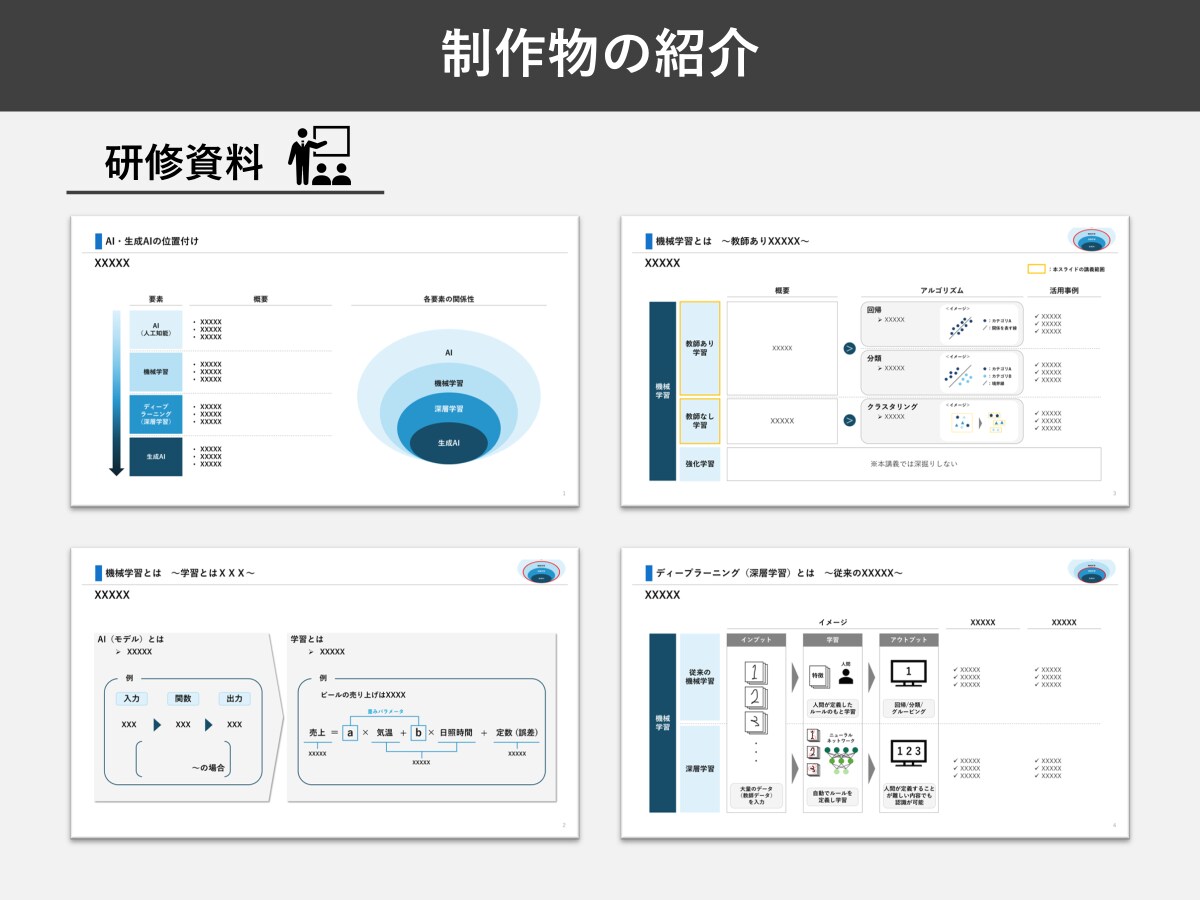Click the yellow legend box for 本スライドの講義範囲
The height and width of the screenshot is (900, 1200).
pos(1037,269)
